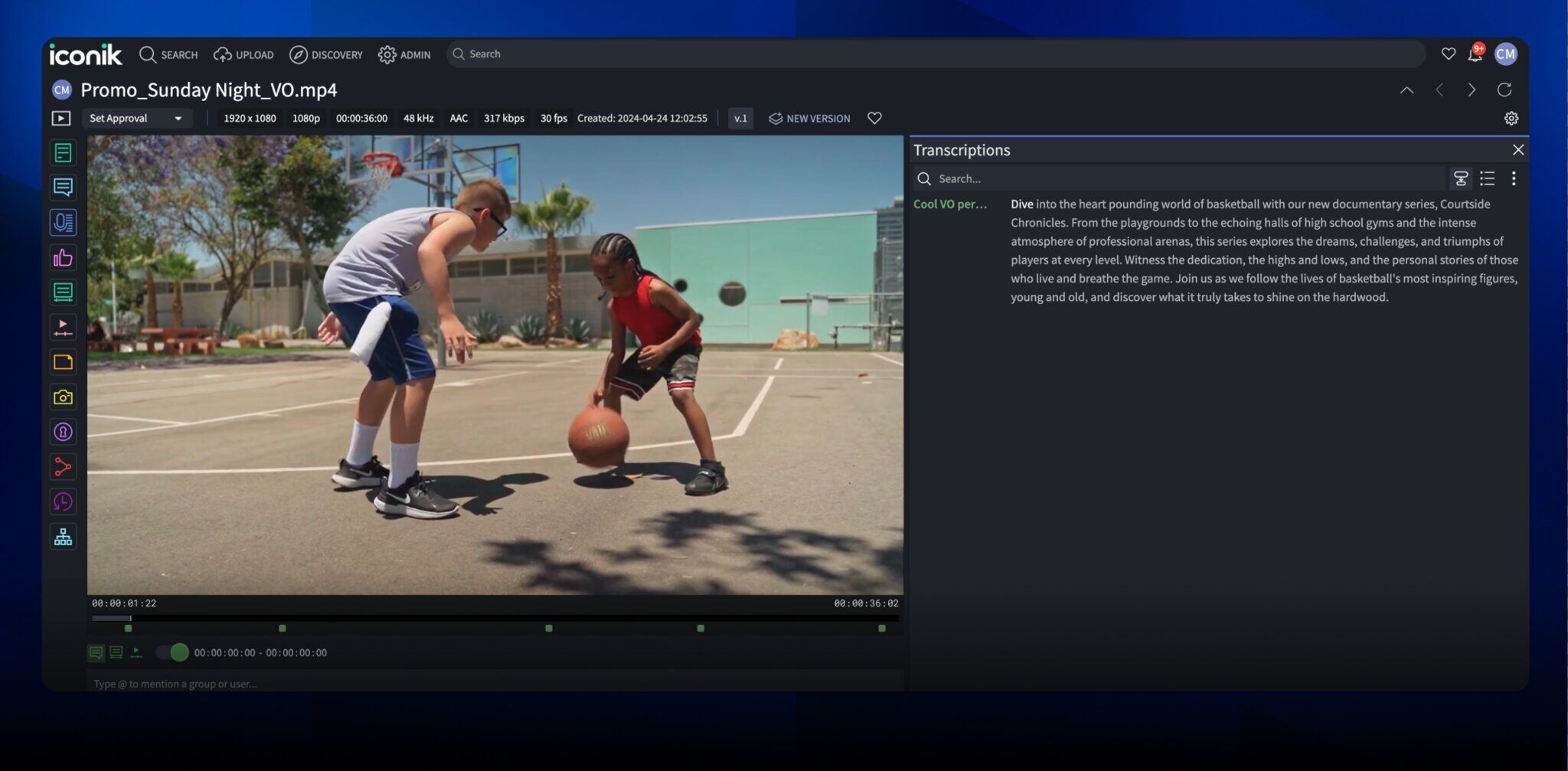
Task: Select the Approvals thumbs-up icon in the sidebar
Action: (63, 257)
